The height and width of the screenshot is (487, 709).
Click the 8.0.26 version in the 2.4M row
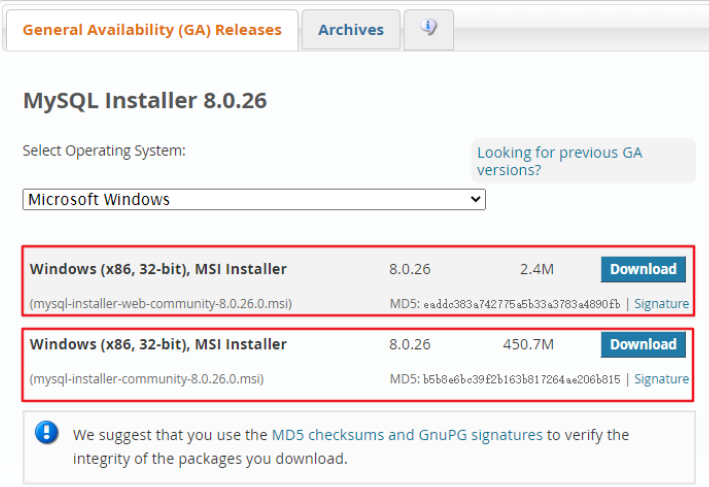point(410,270)
